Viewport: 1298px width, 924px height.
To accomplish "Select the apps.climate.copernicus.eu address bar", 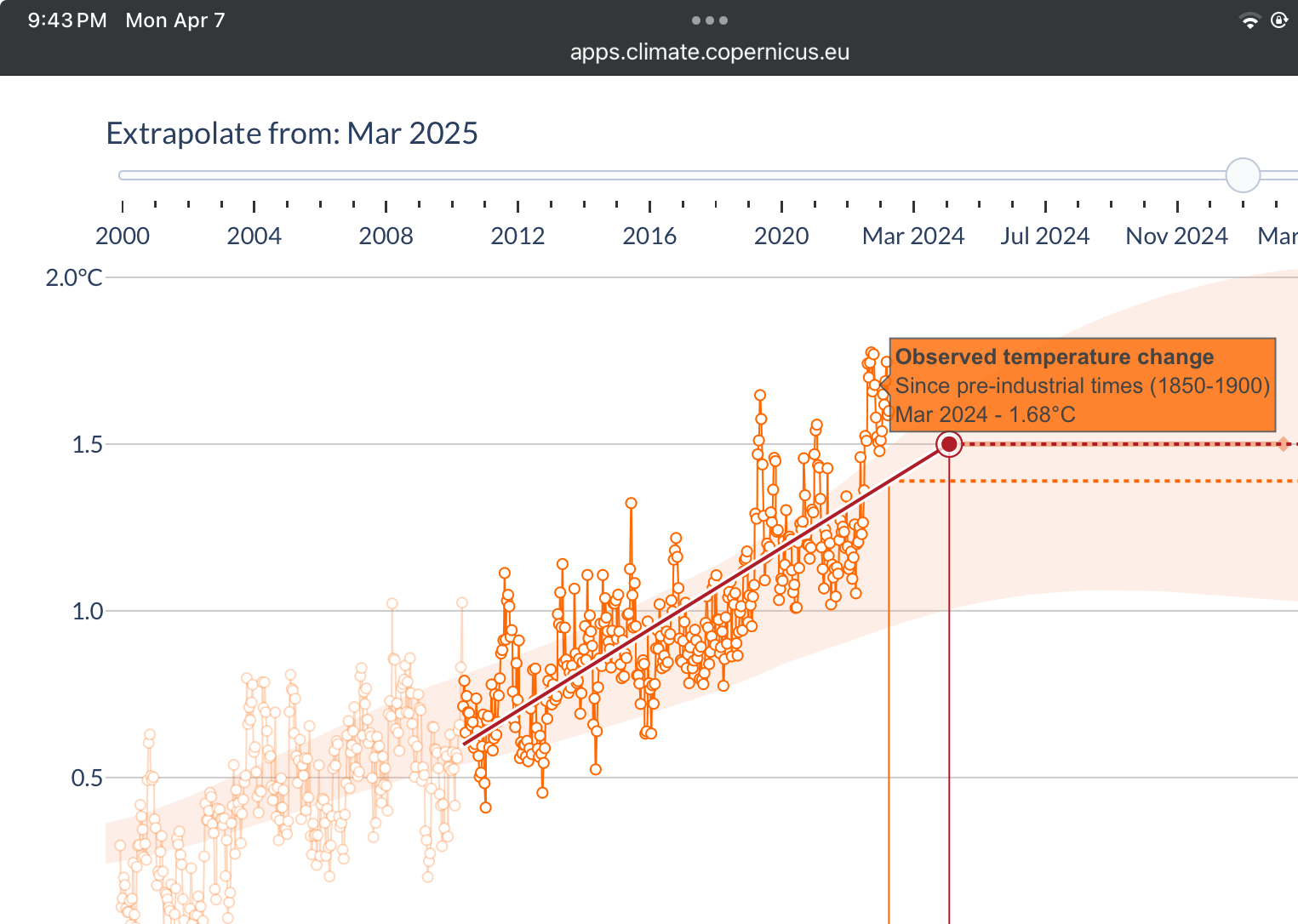I will [x=710, y=52].
